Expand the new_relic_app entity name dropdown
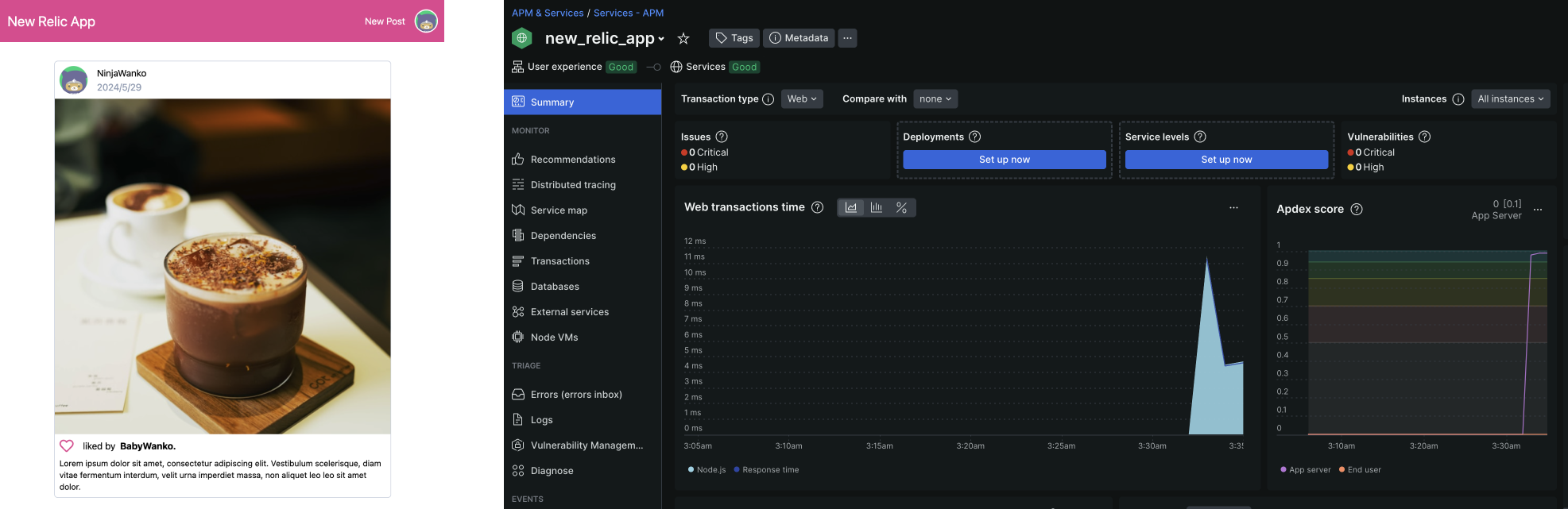Viewport: 1568px width, 509px height. tap(604, 38)
